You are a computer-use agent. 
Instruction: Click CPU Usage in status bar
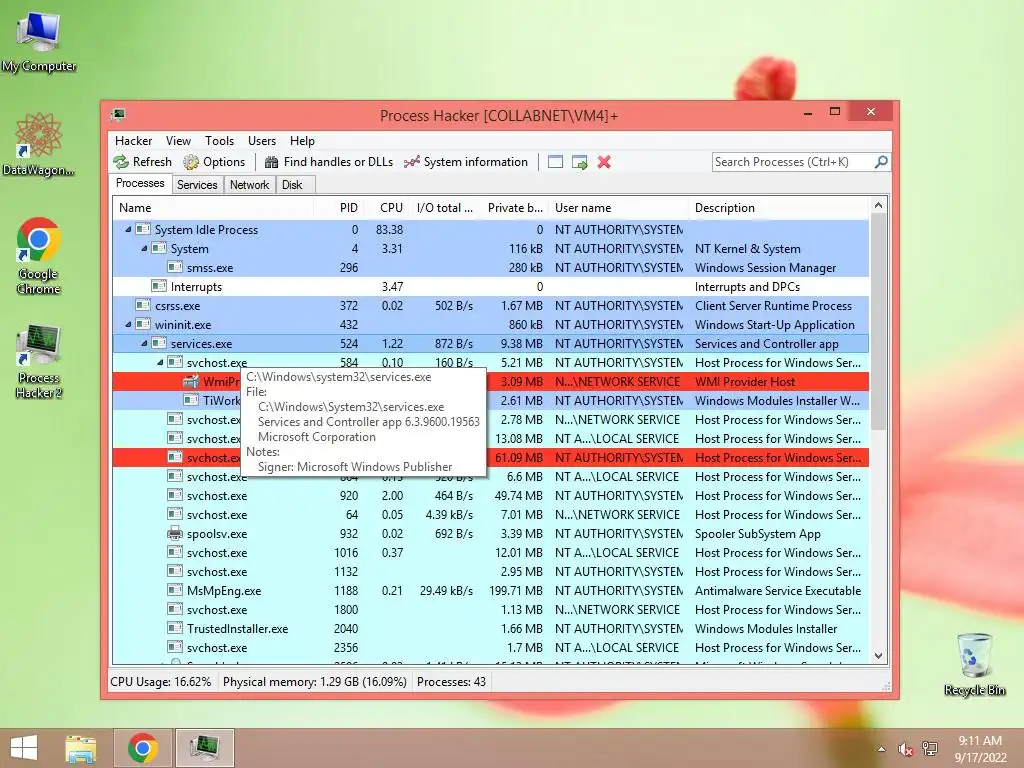click(161, 682)
